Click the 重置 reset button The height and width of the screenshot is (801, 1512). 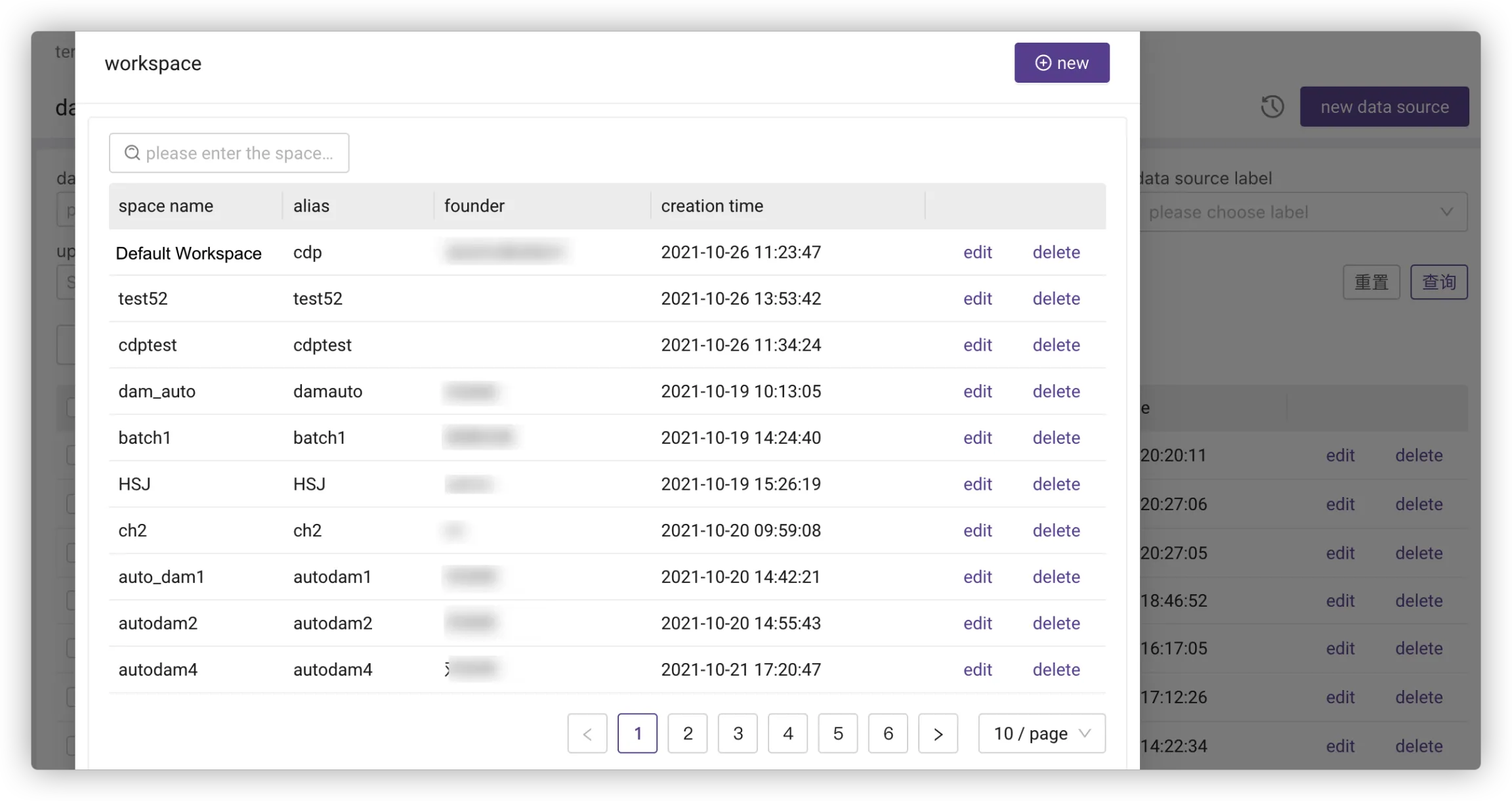pyautogui.click(x=1371, y=282)
